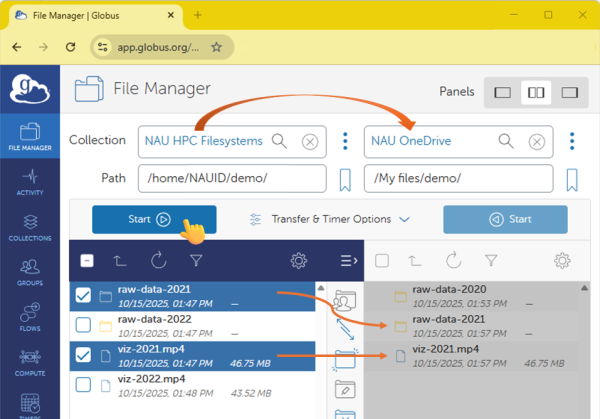Screen dimensions: 600x419
Task: Click the /My files/demo/ path field
Action: tap(458, 179)
